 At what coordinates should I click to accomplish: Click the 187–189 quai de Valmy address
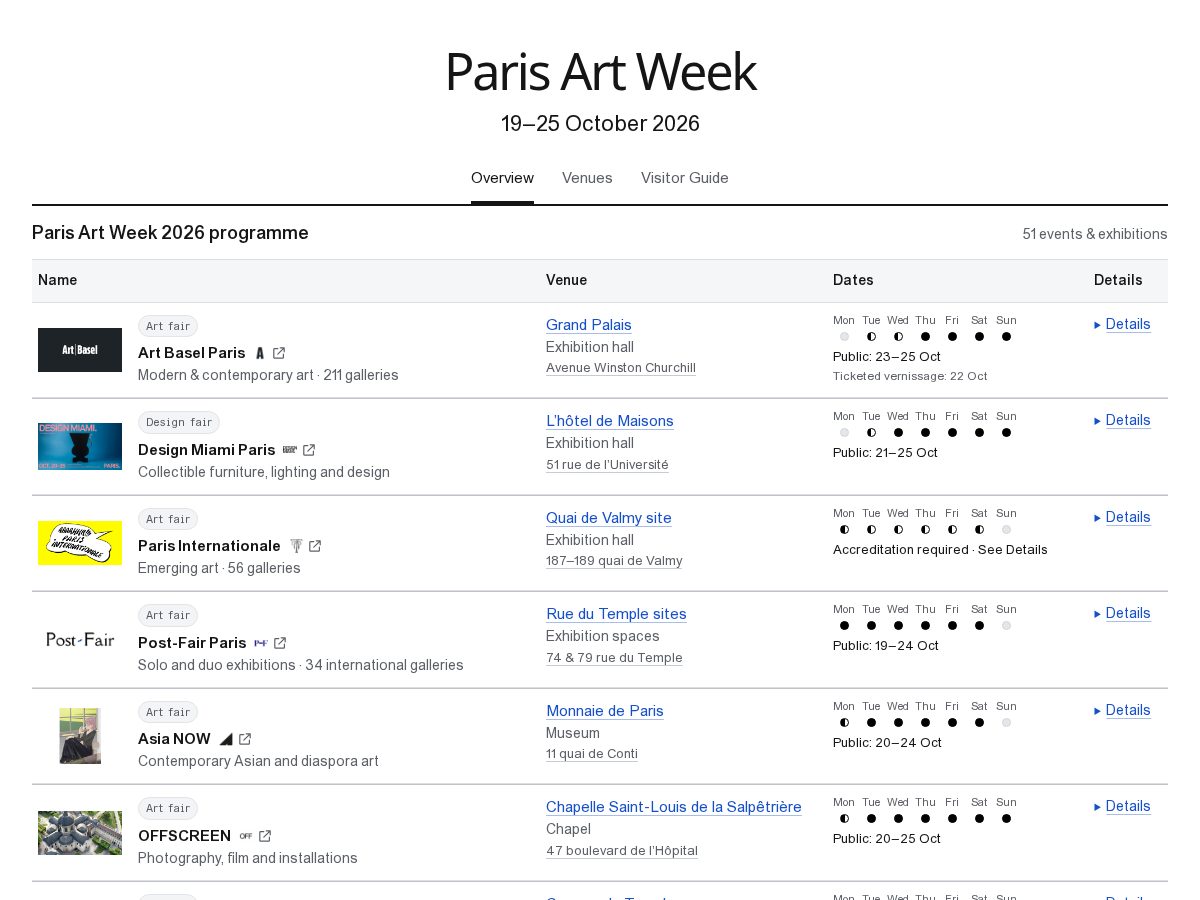tap(614, 561)
